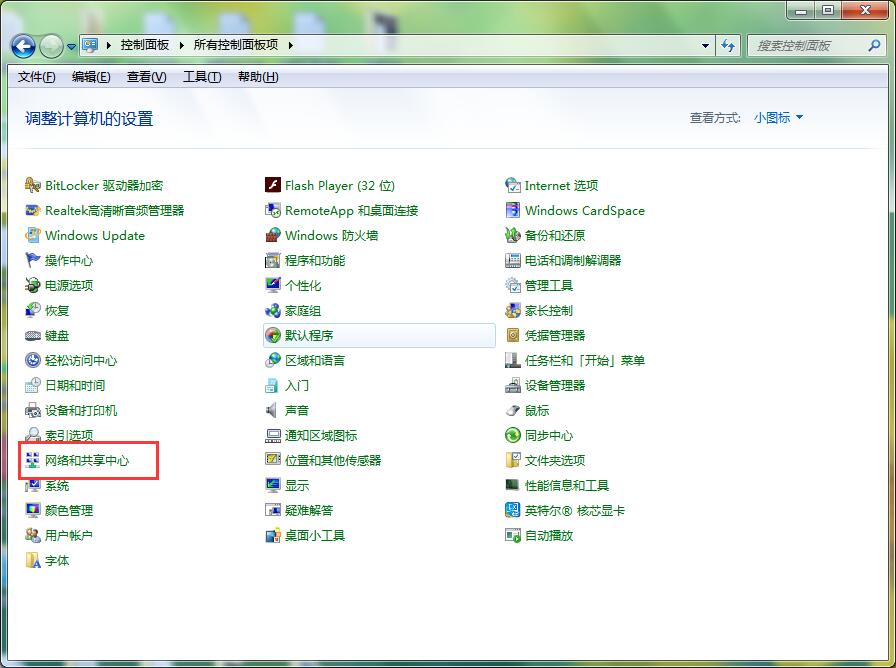Open the 程序和功能 icon

click(x=273, y=261)
